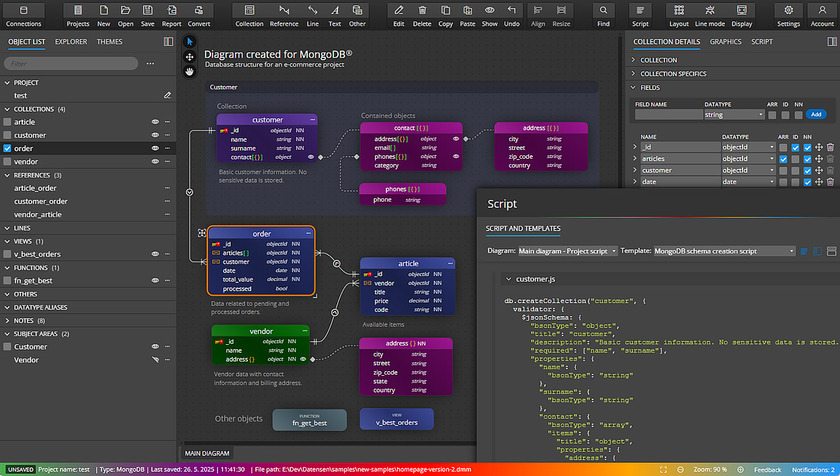
Task: Click the Add field button
Action: (815, 115)
